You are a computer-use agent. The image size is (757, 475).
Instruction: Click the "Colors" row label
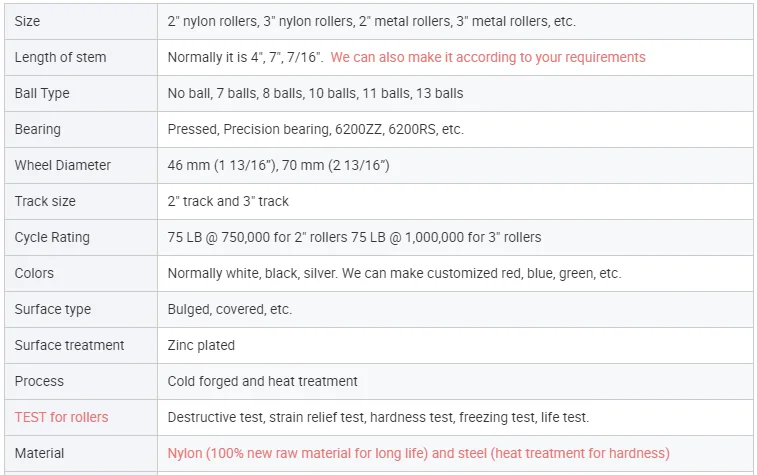click(35, 273)
